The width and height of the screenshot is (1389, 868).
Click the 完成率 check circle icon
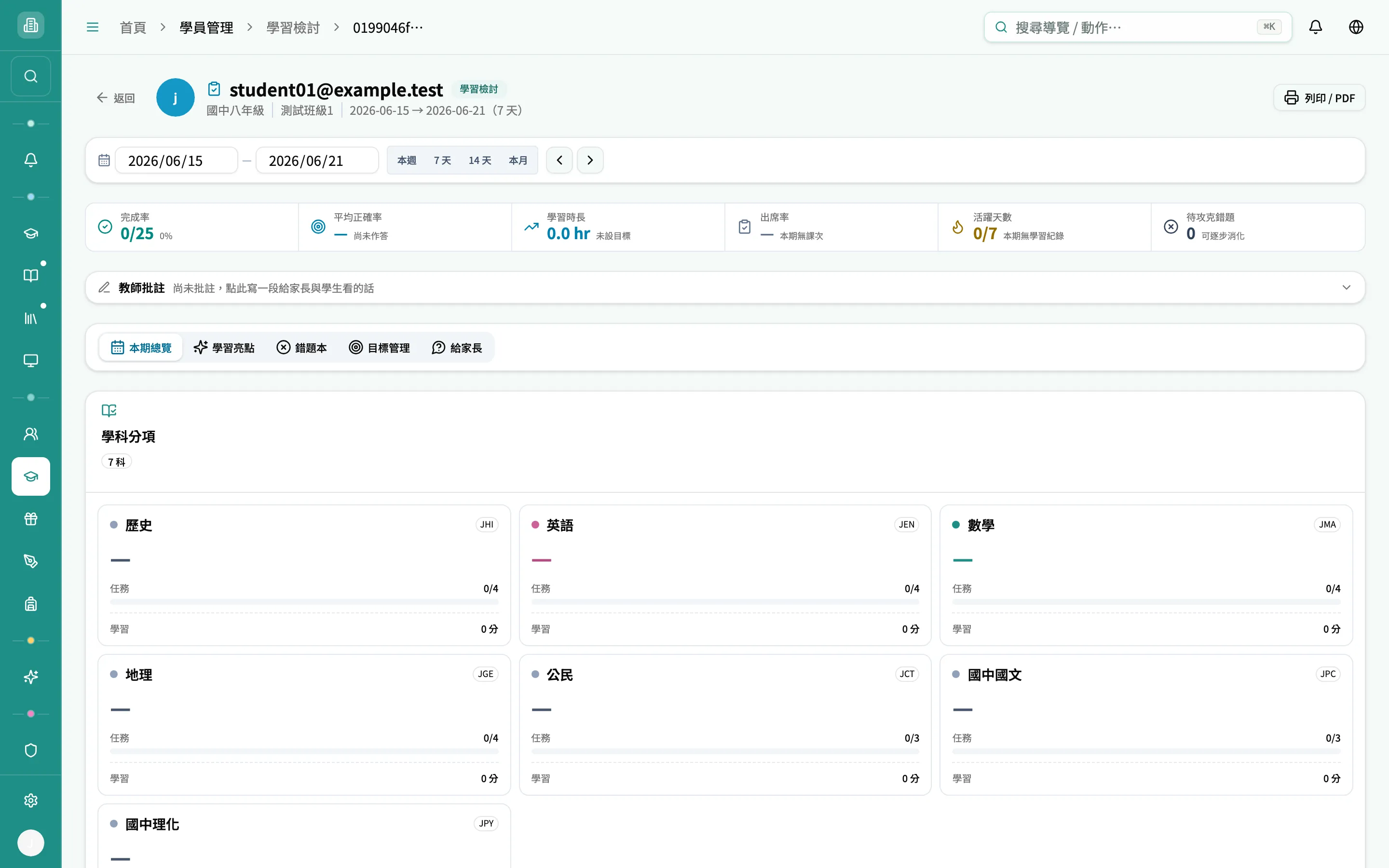[x=105, y=227]
